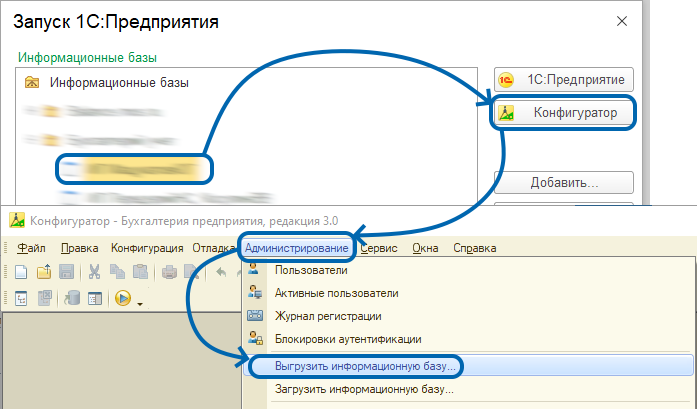Choose Загрузить информационную базу

click(469, 389)
